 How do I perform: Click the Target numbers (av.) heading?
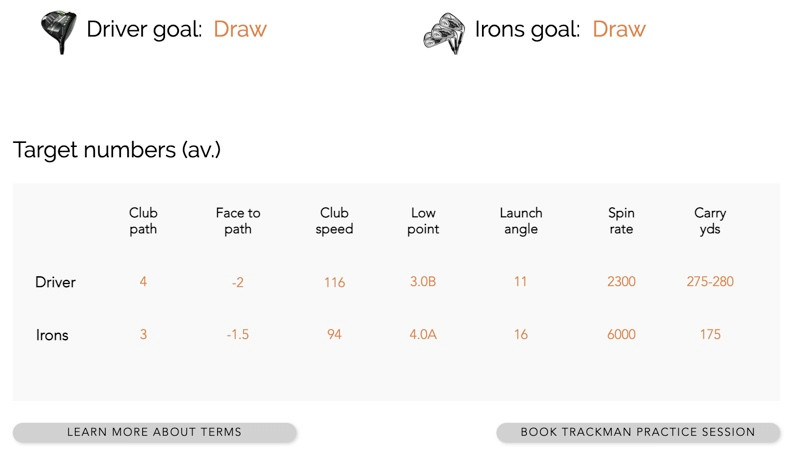point(117,150)
